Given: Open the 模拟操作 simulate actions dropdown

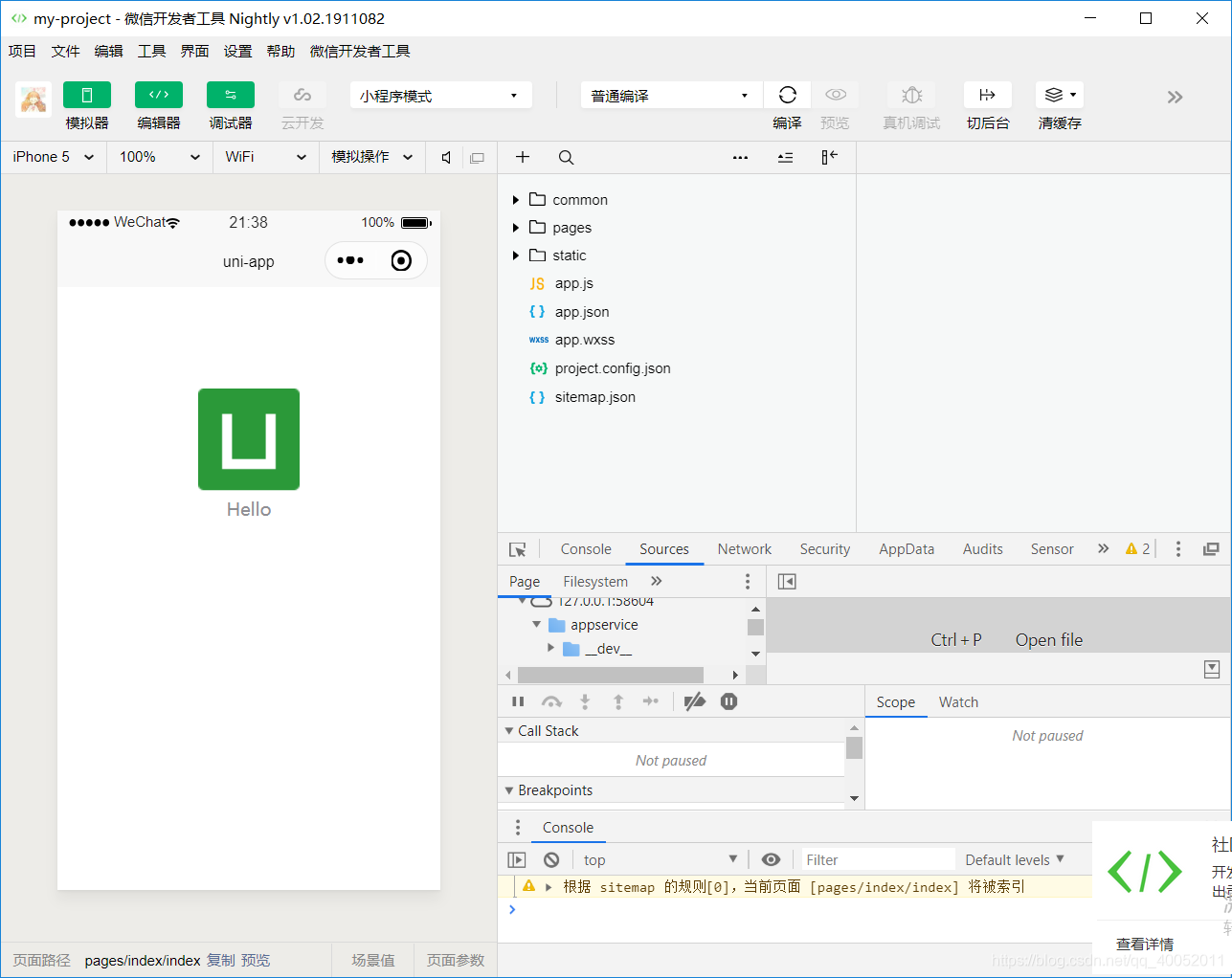Looking at the screenshot, I should [372, 157].
